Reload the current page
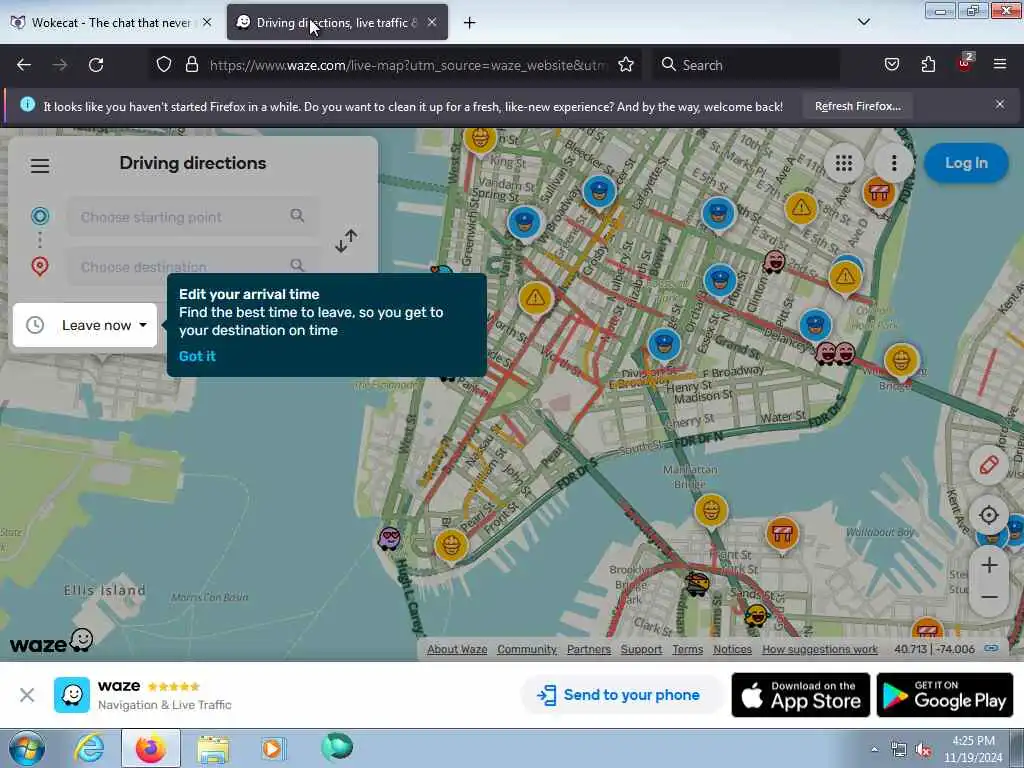The image size is (1024, 768). (x=96, y=65)
